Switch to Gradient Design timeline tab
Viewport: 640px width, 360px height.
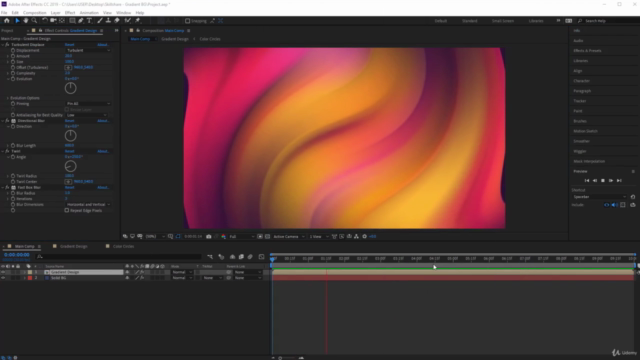(x=73, y=246)
